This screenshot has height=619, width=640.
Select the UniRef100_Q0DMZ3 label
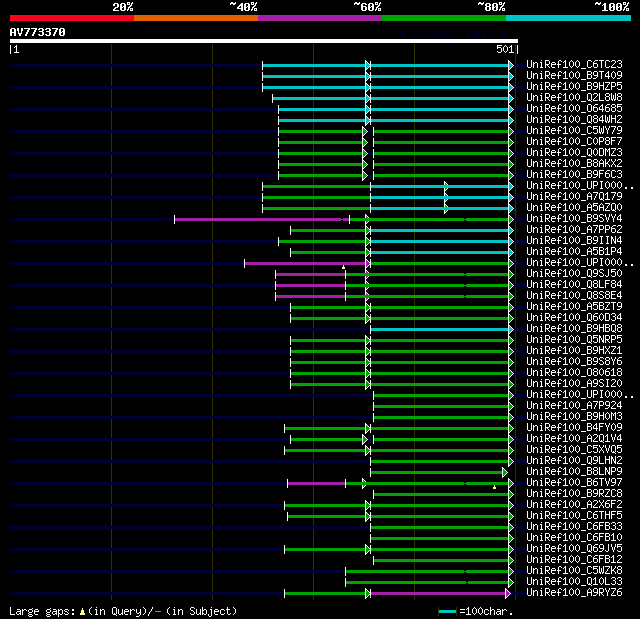click(574, 153)
